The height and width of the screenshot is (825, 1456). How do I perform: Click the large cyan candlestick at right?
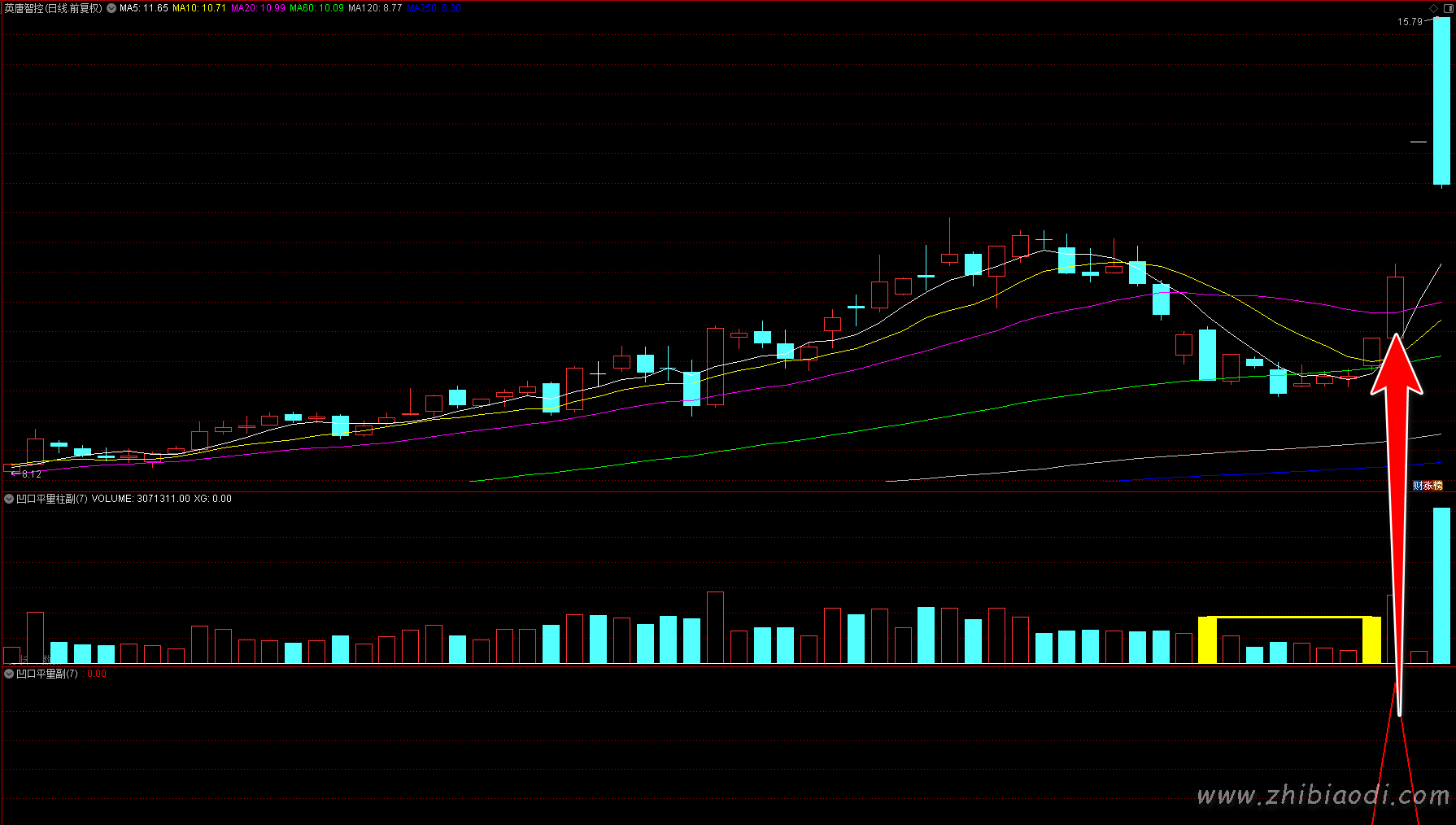point(1441,101)
